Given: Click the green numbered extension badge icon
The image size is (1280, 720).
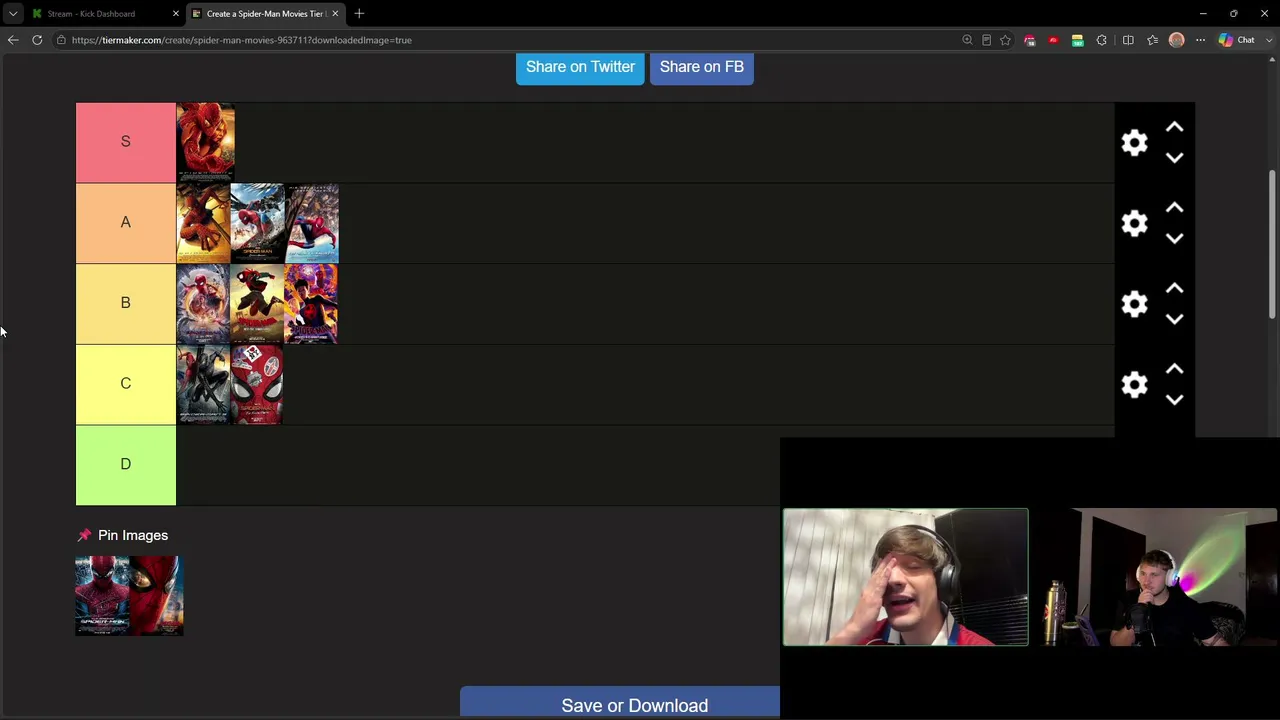Looking at the screenshot, I should coord(1077,40).
